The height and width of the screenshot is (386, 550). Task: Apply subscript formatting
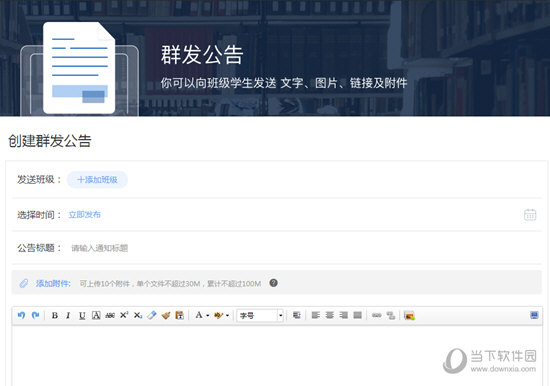[138, 315]
